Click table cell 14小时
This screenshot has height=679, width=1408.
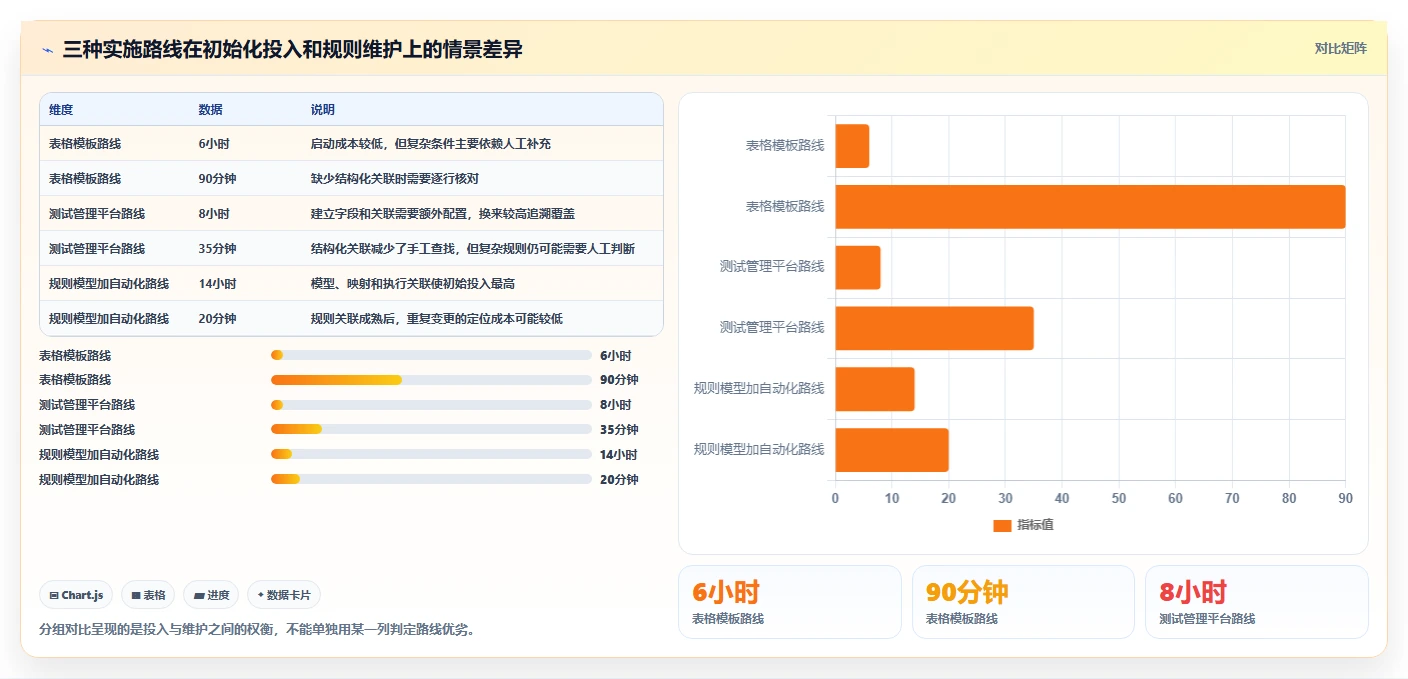(x=218, y=284)
